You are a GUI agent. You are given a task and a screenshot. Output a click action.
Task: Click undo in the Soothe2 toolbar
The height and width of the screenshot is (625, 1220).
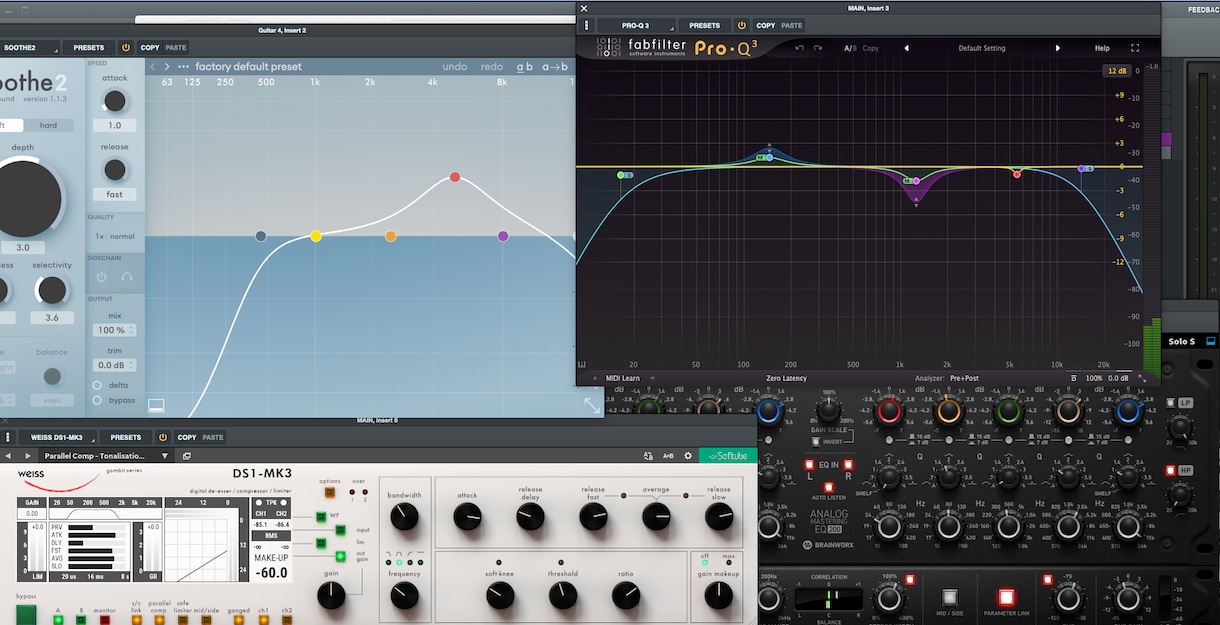coord(455,67)
